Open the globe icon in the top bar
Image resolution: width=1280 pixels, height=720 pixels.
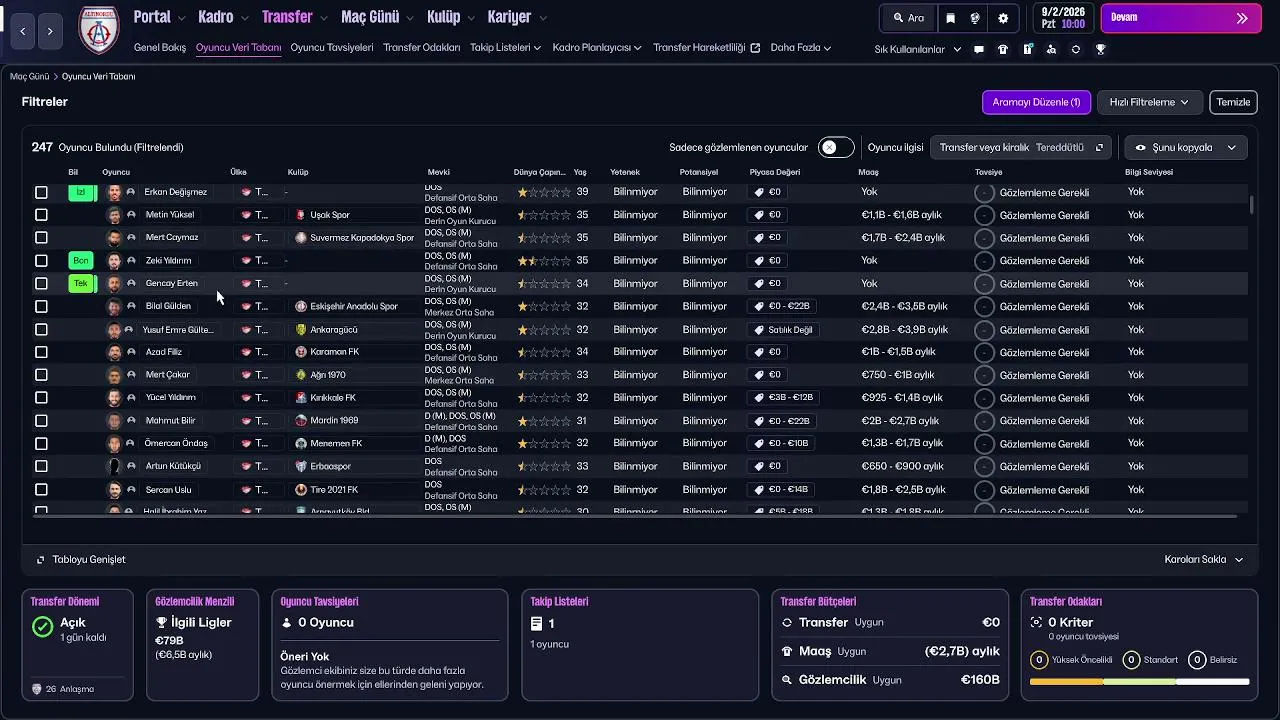(975, 18)
